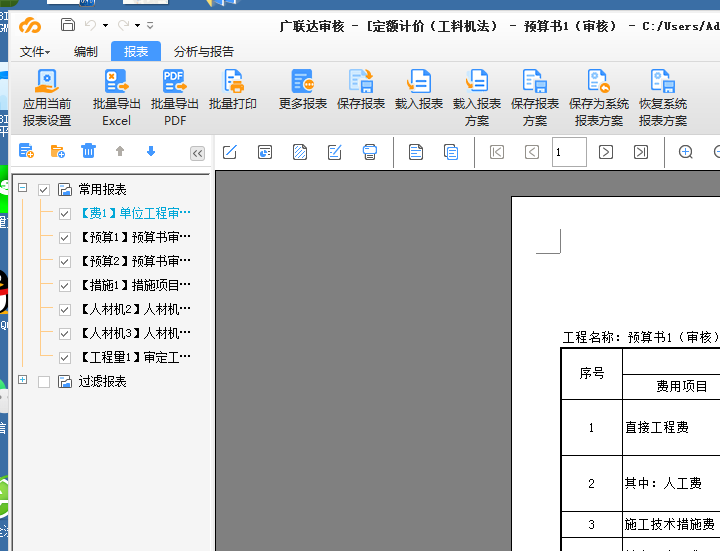Click the design report icon beside pencil

[265, 152]
